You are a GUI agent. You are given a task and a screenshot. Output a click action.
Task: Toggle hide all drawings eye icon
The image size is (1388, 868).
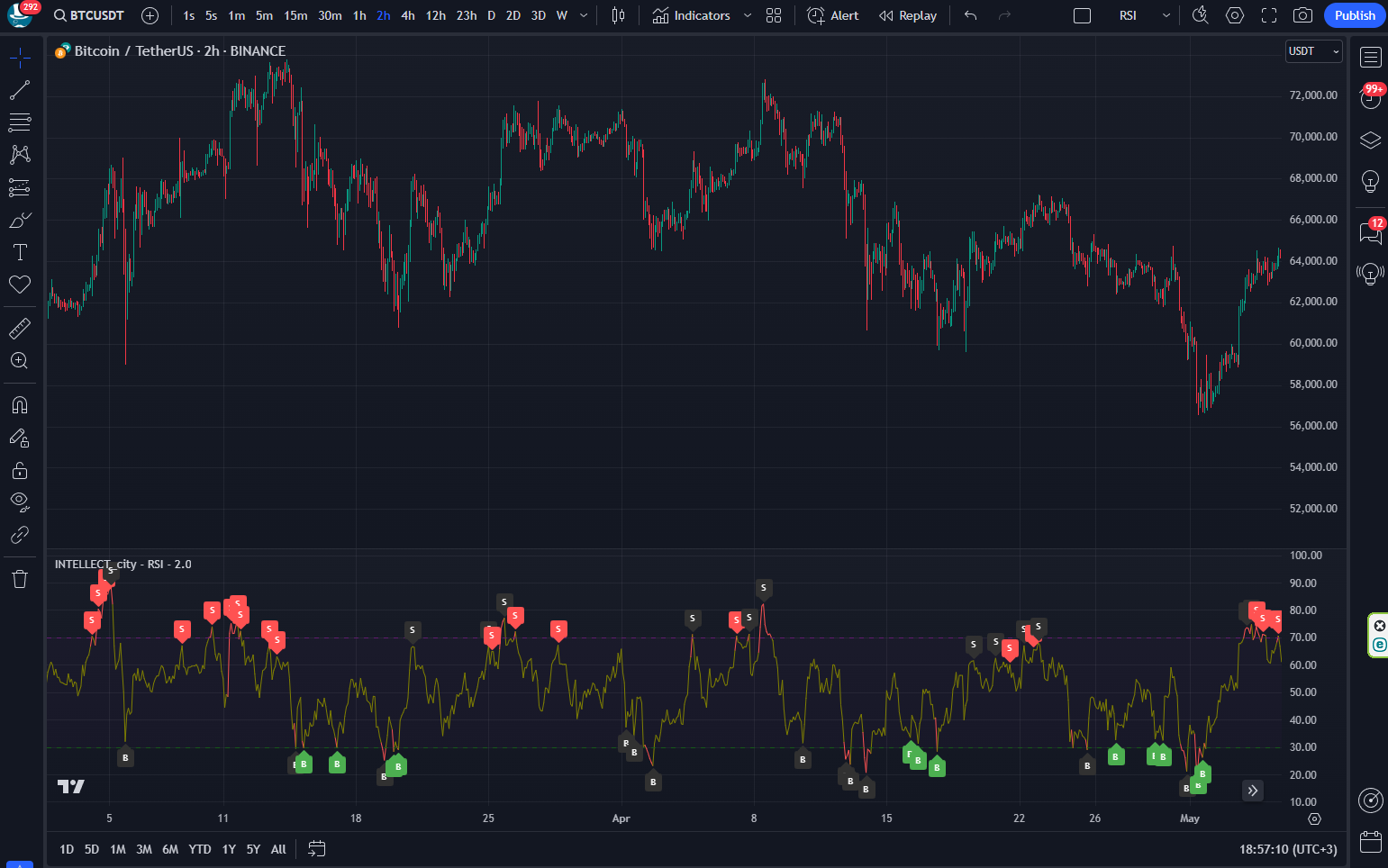[x=20, y=501]
